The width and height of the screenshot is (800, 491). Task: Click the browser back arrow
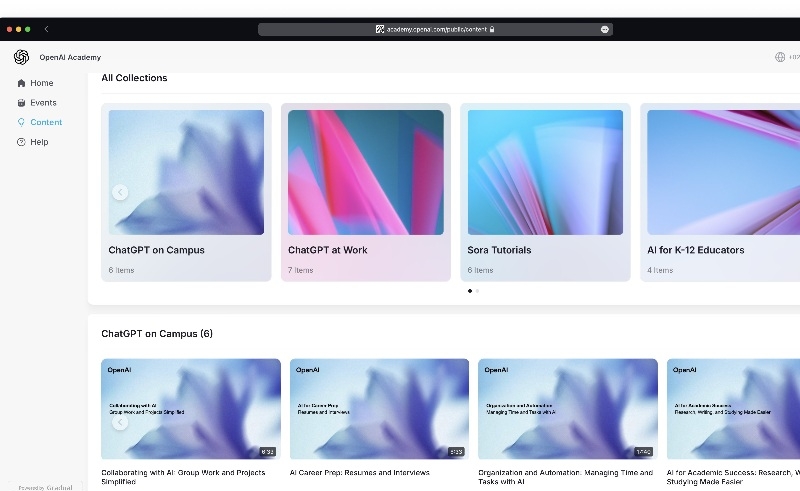46,29
